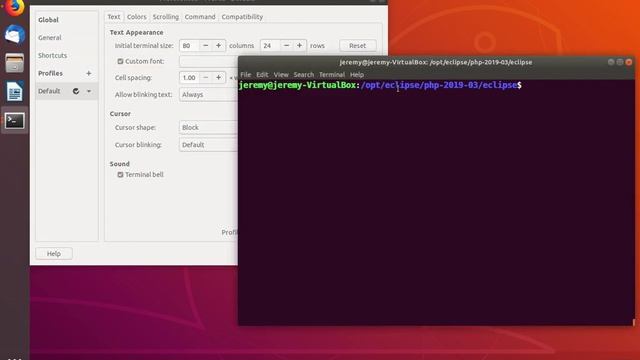Click the Custom font chooser field

click(x=208, y=61)
